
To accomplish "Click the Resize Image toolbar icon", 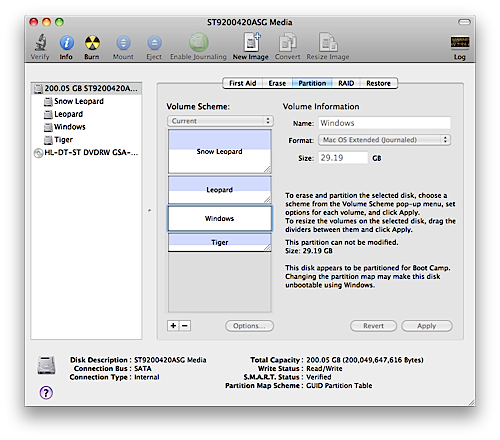I will [328, 42].
